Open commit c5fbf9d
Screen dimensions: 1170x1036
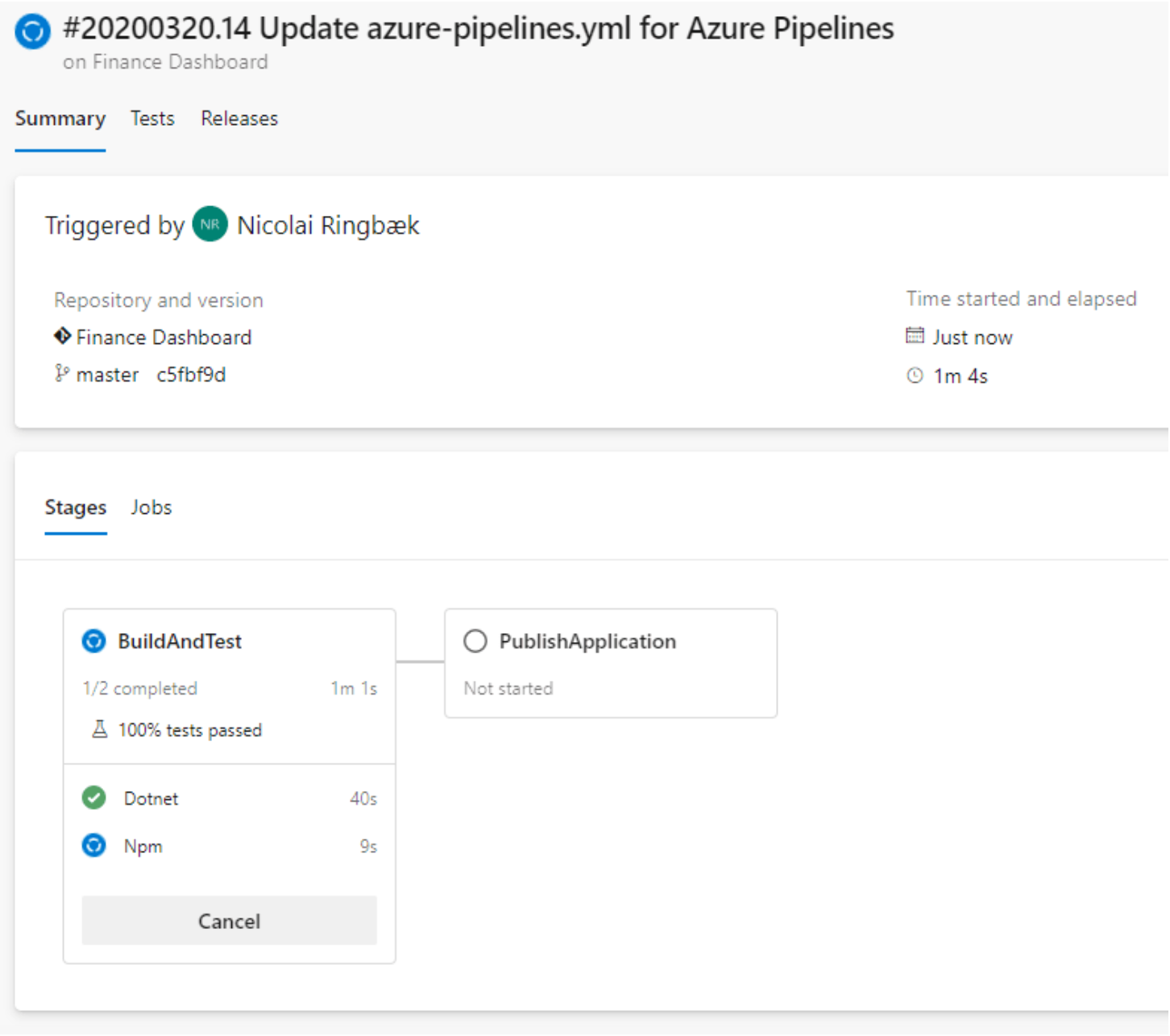click(x=191, y=375)
